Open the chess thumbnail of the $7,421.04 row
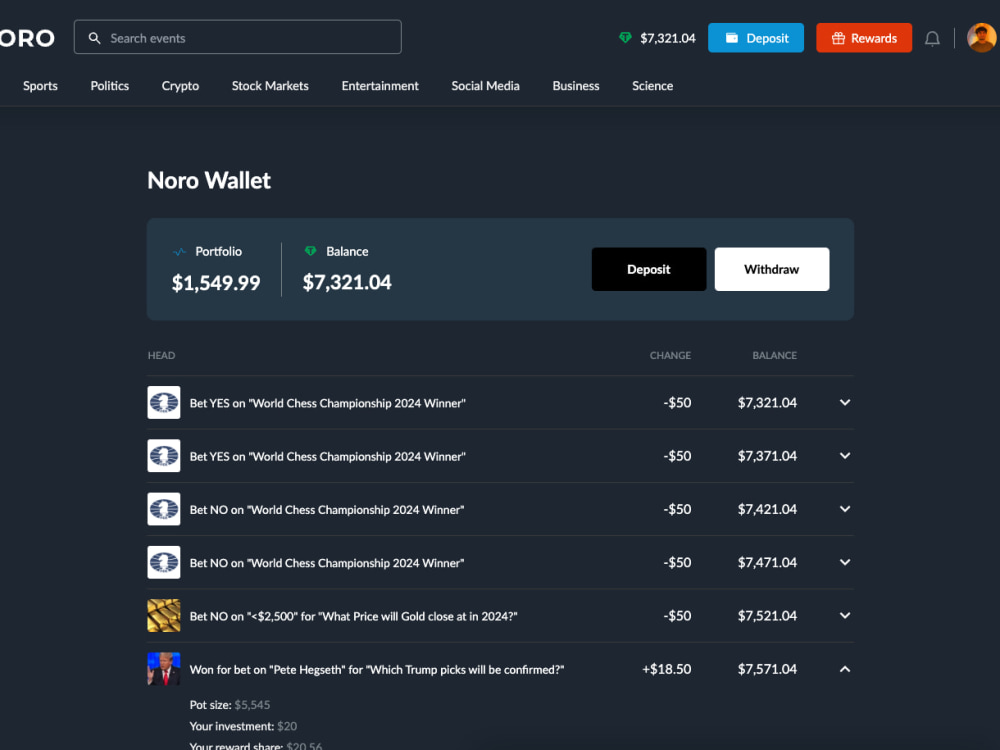Viewport: 1000px width, 750px height. click(164, 509)
